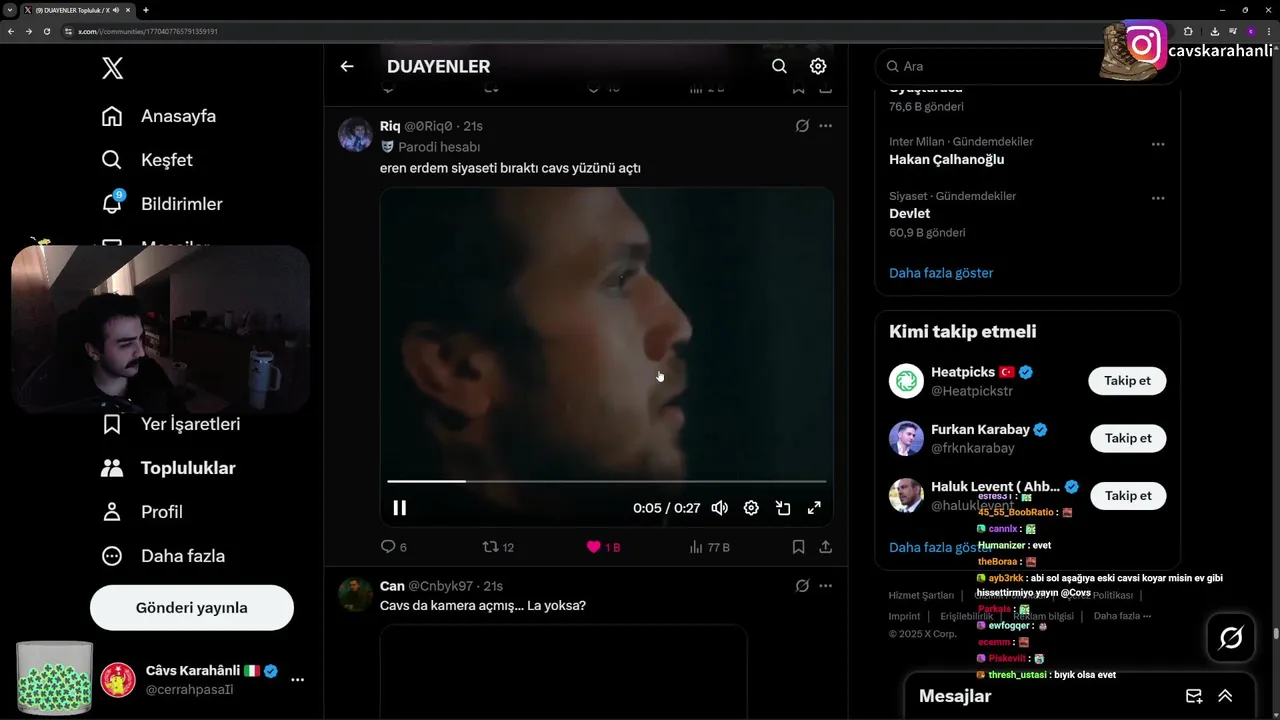This screenshot has width=1280, height=720.
Task: Open Profil page
Action: coord(142,512)
